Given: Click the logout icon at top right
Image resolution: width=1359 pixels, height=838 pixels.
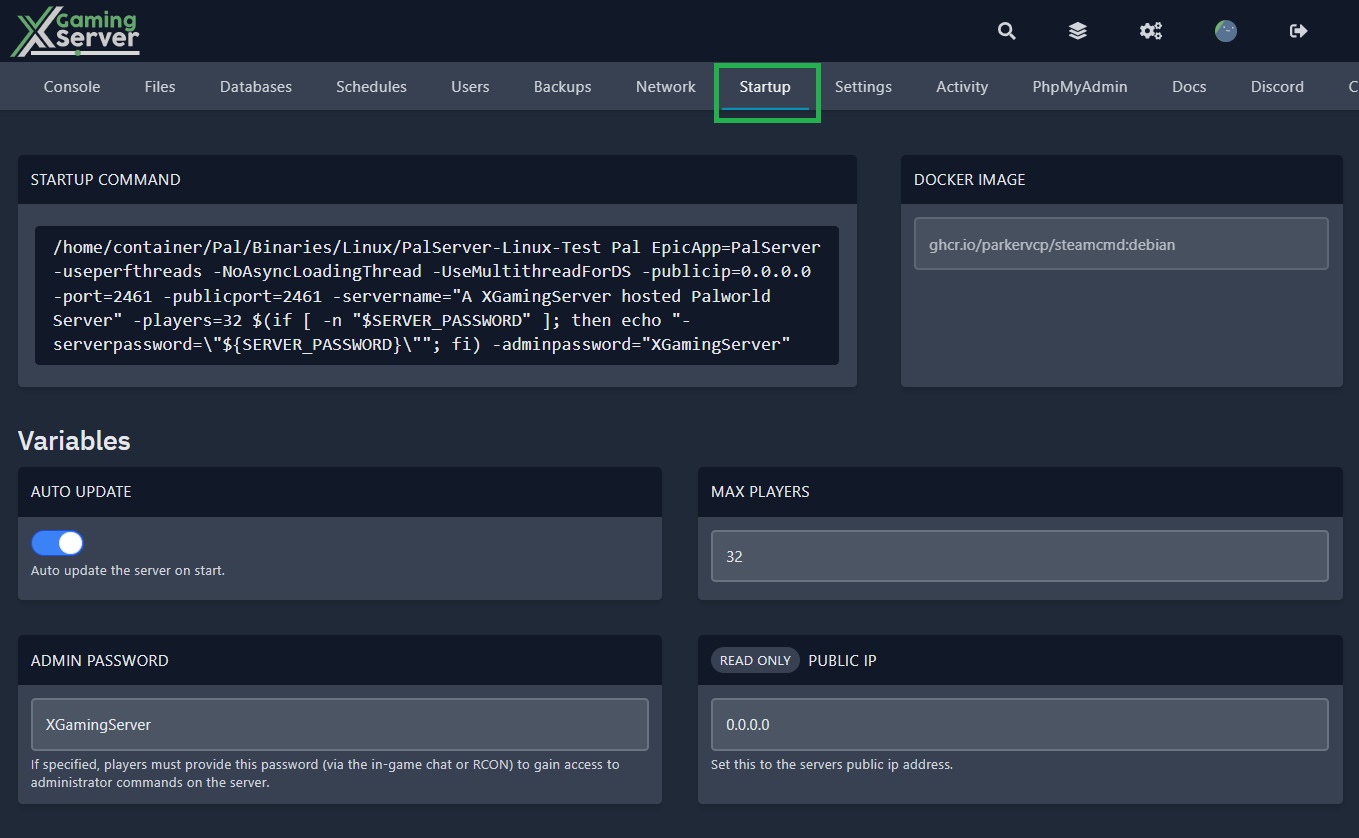Looking at the screenshot, I should [x=1297, y=31].
